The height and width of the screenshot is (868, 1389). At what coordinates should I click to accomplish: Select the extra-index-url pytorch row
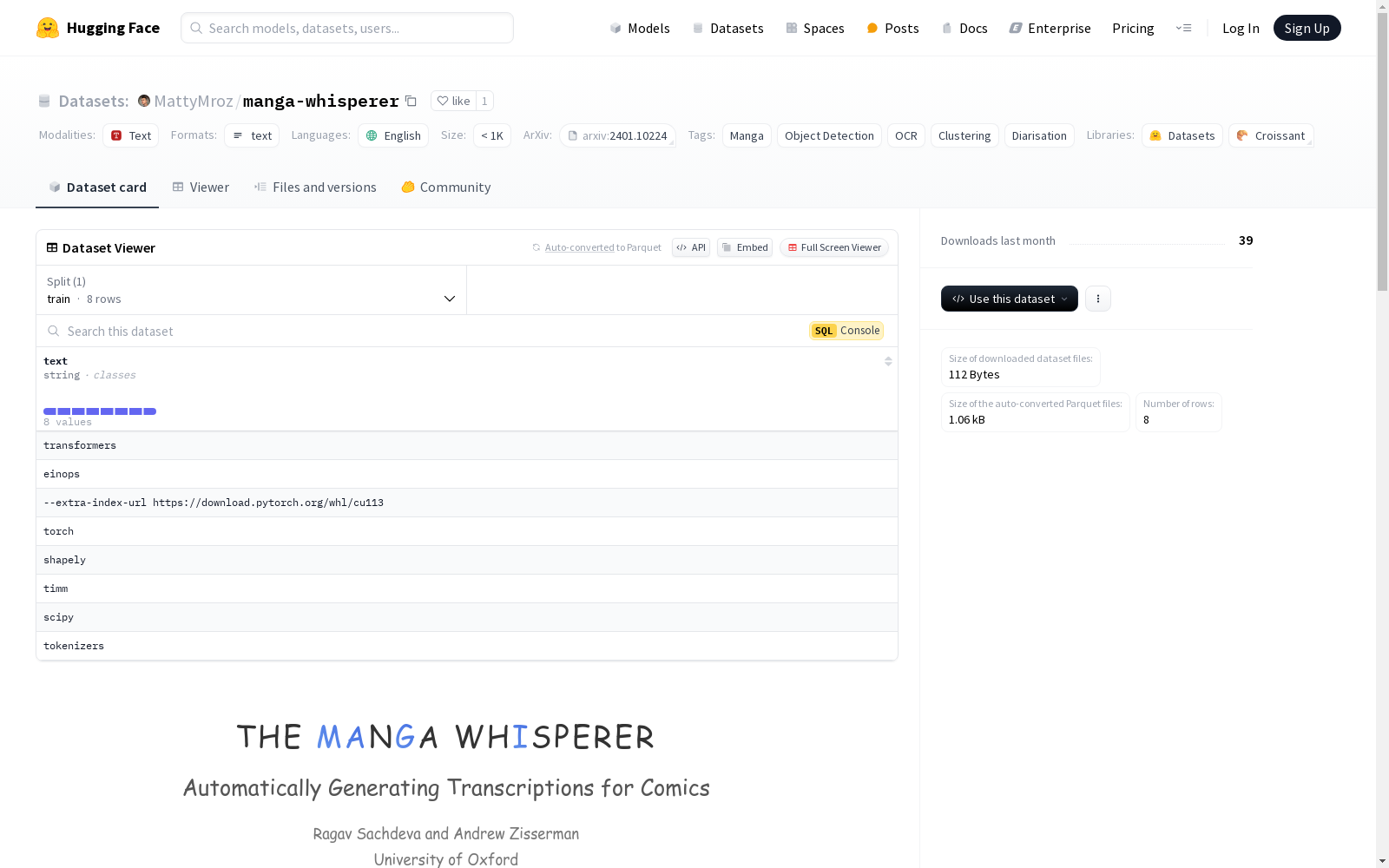click(467, 503)
